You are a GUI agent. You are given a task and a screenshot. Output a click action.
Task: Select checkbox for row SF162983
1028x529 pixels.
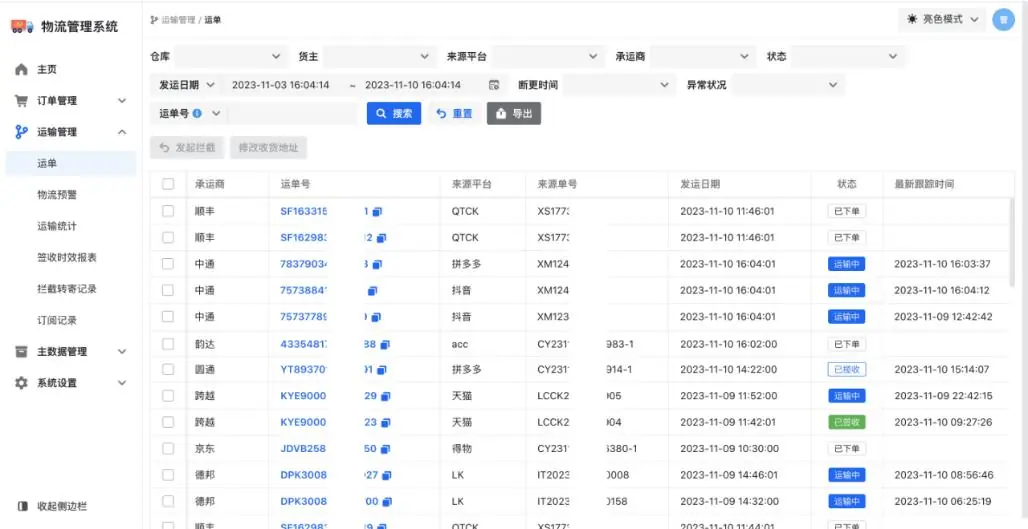(168, 237)
